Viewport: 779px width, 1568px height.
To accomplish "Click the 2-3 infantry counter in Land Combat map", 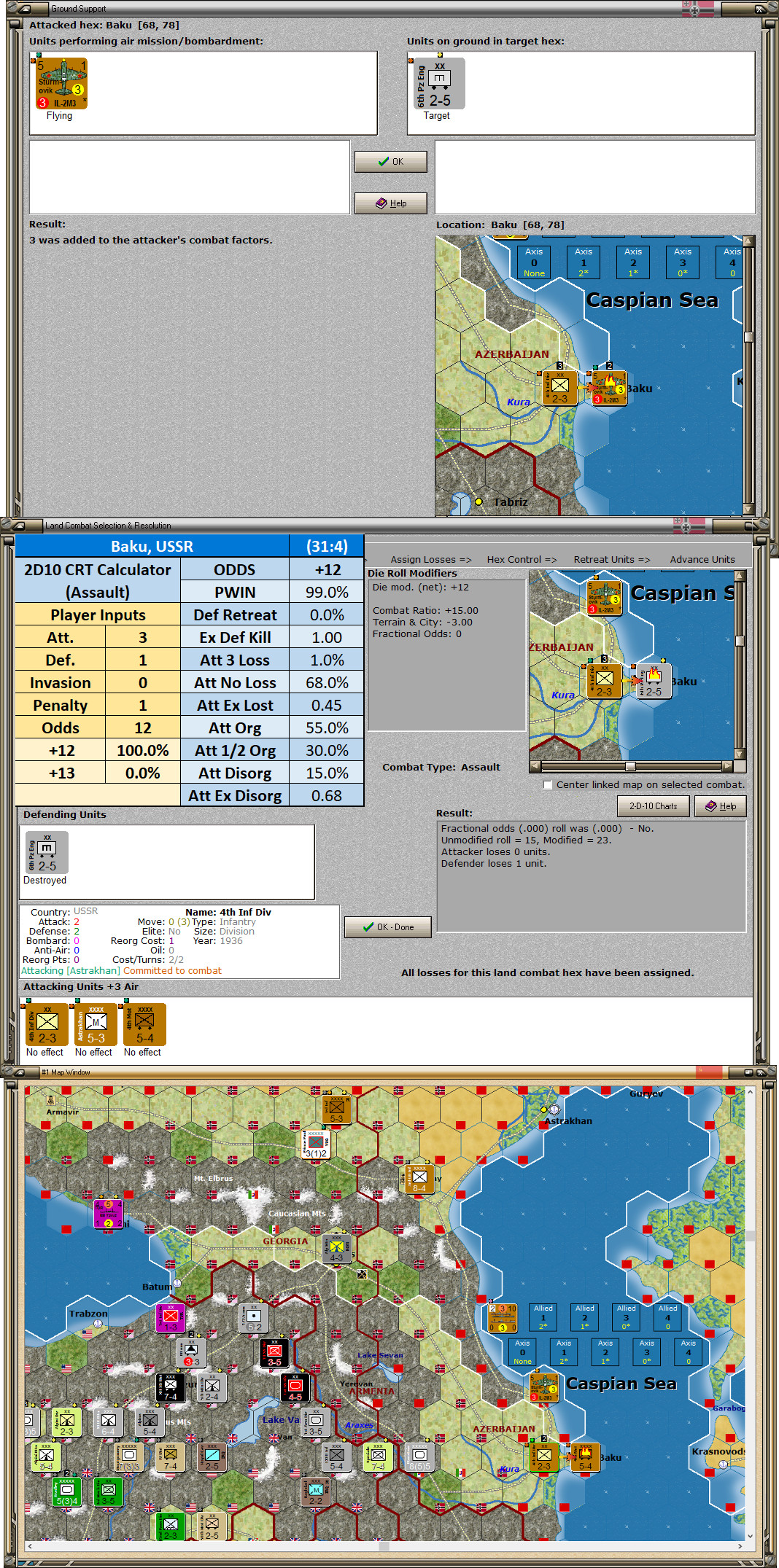I will pyautogui.click(x=604, y=681).
